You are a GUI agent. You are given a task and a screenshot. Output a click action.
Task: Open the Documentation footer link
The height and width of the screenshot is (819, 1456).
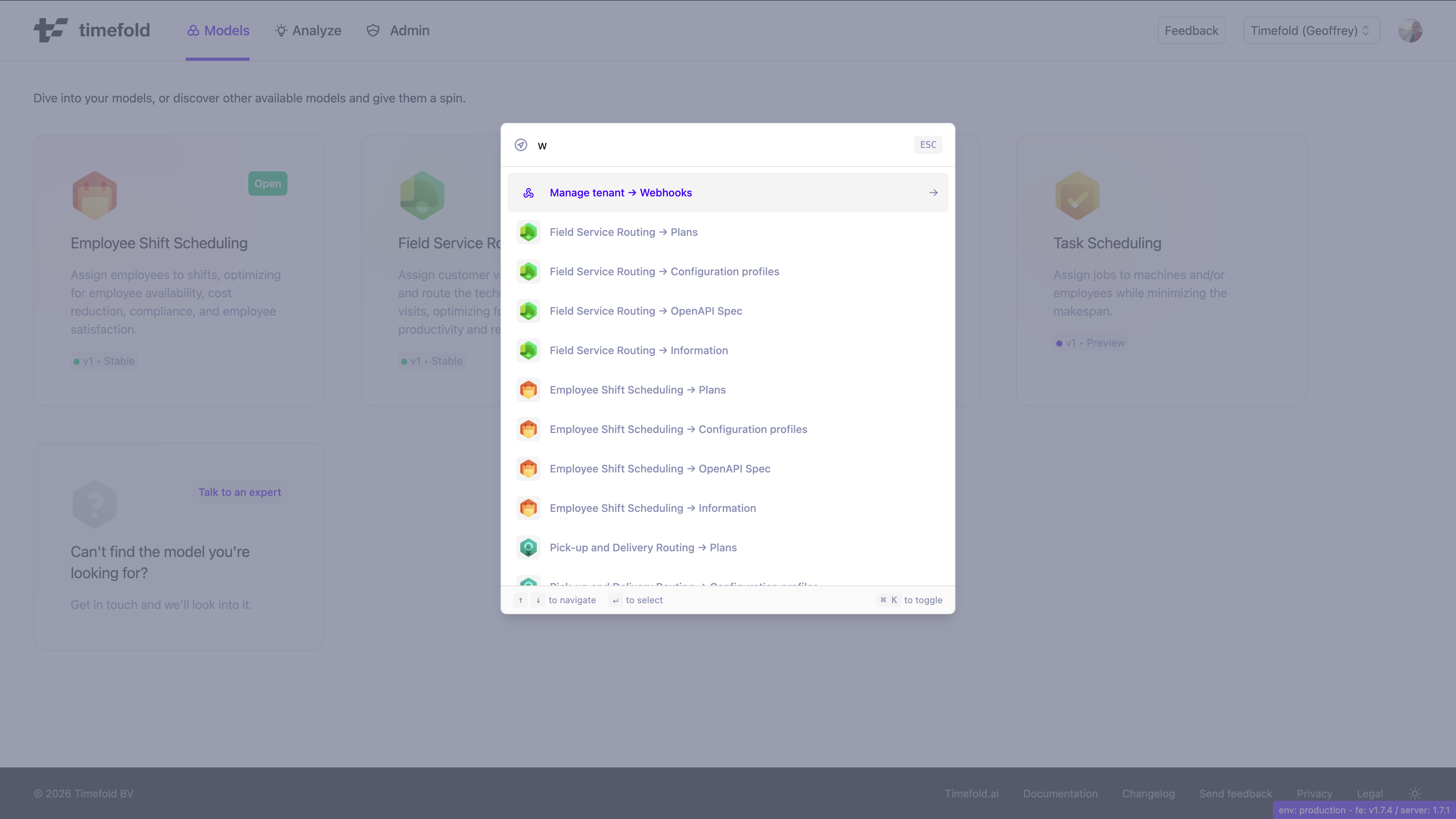[x=1061, y=794]
